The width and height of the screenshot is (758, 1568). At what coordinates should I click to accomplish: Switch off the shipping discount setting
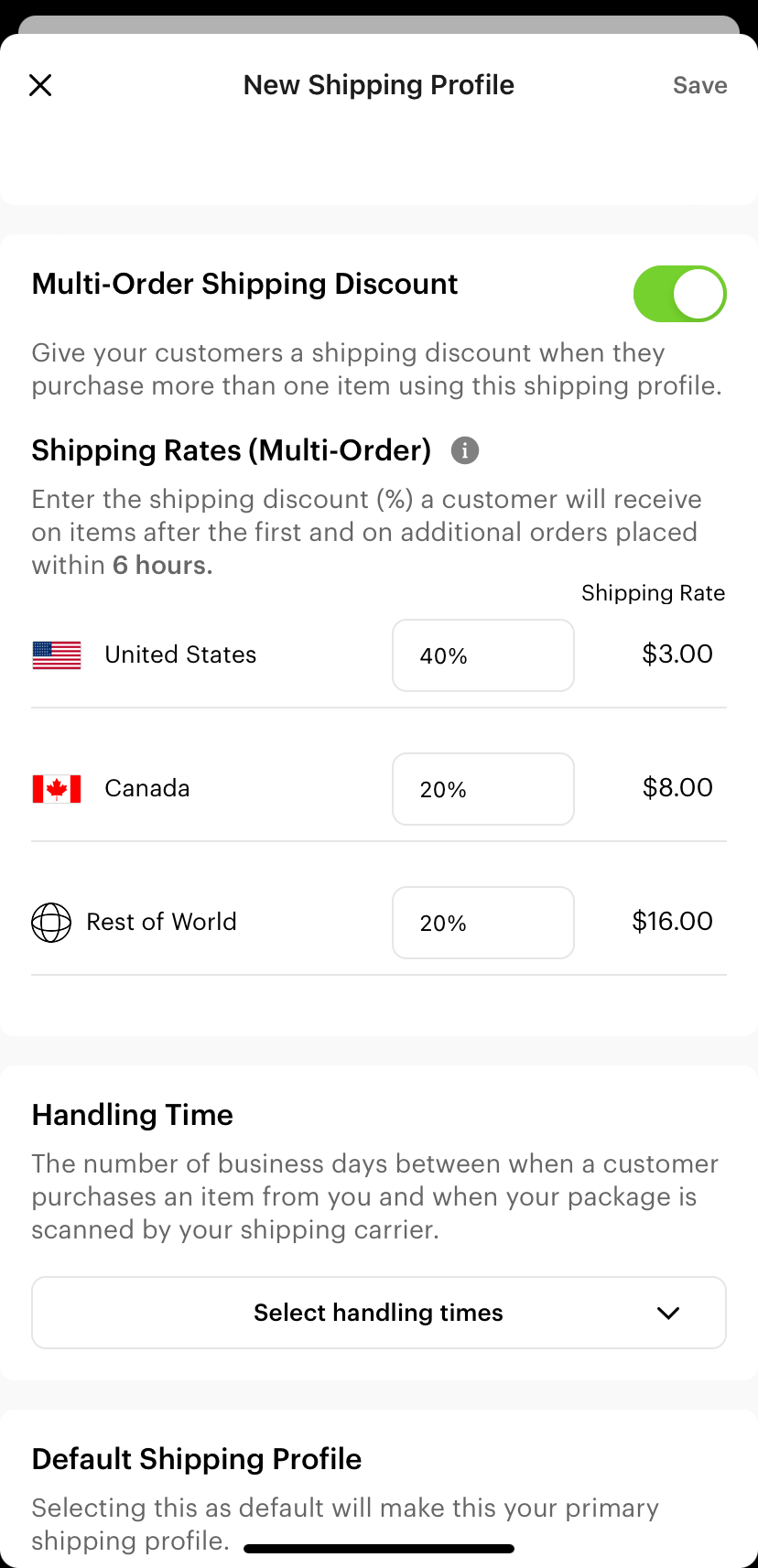click(x=679, y=294)
